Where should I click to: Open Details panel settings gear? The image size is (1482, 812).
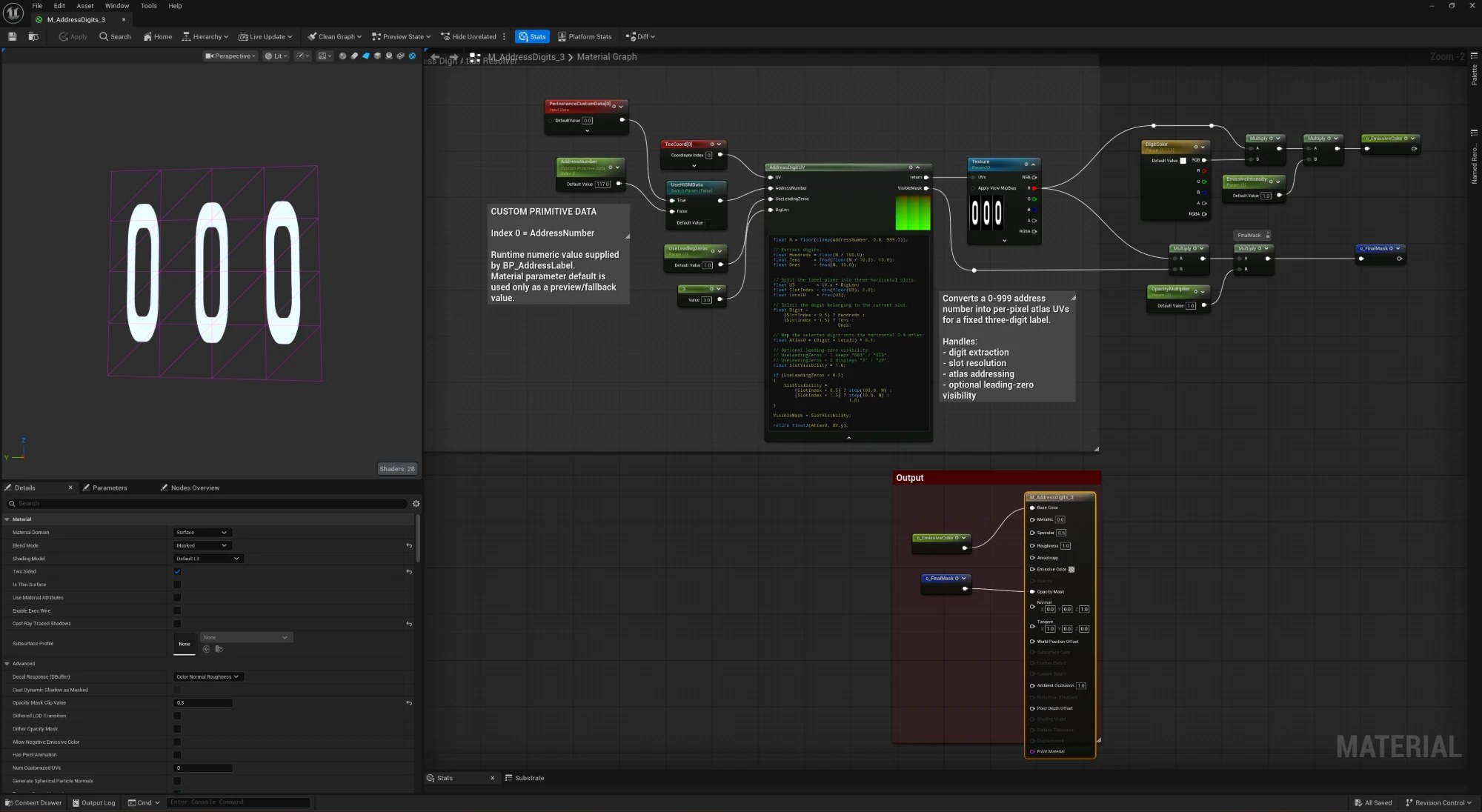coord(416,504)
